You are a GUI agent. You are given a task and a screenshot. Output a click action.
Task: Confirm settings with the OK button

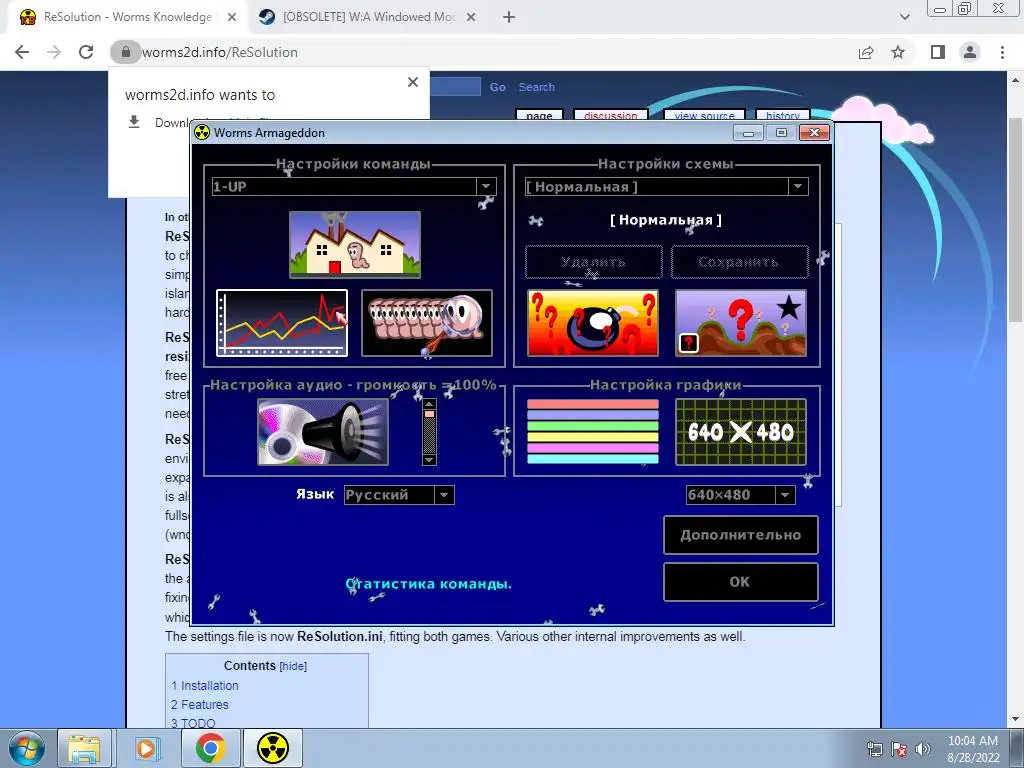tap(741, 582)
